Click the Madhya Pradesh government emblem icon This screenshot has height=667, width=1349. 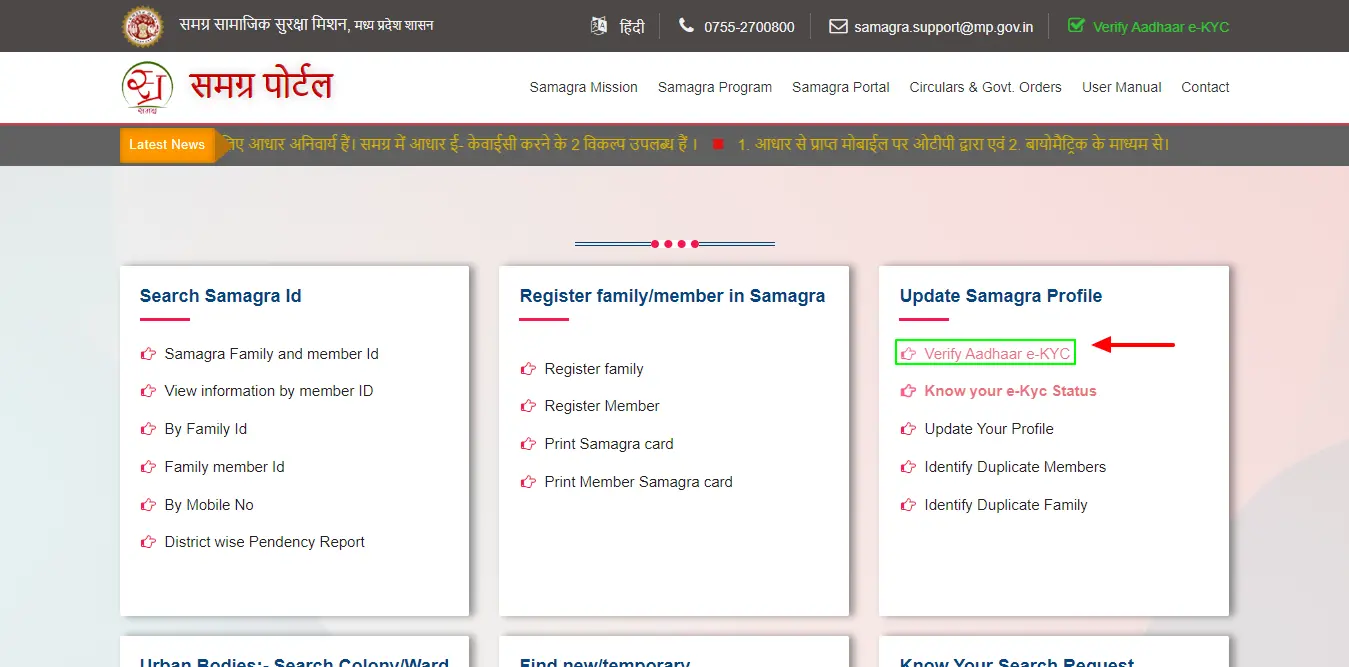point(143,26)
